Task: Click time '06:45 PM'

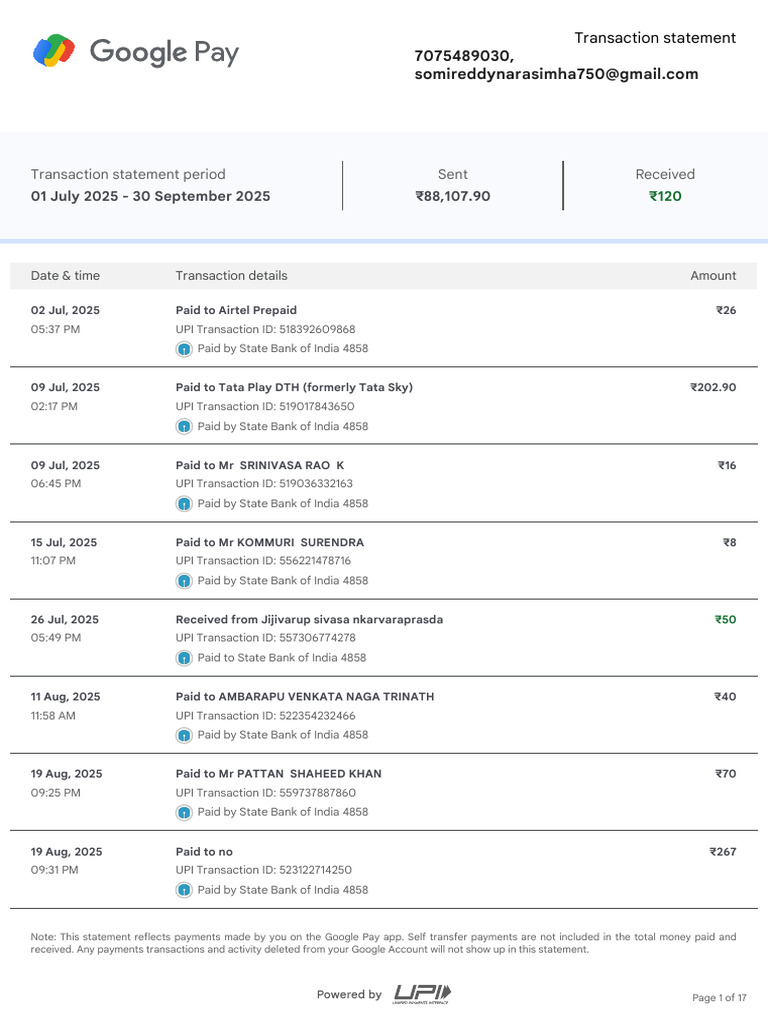Action: click(x=56, y=483)
